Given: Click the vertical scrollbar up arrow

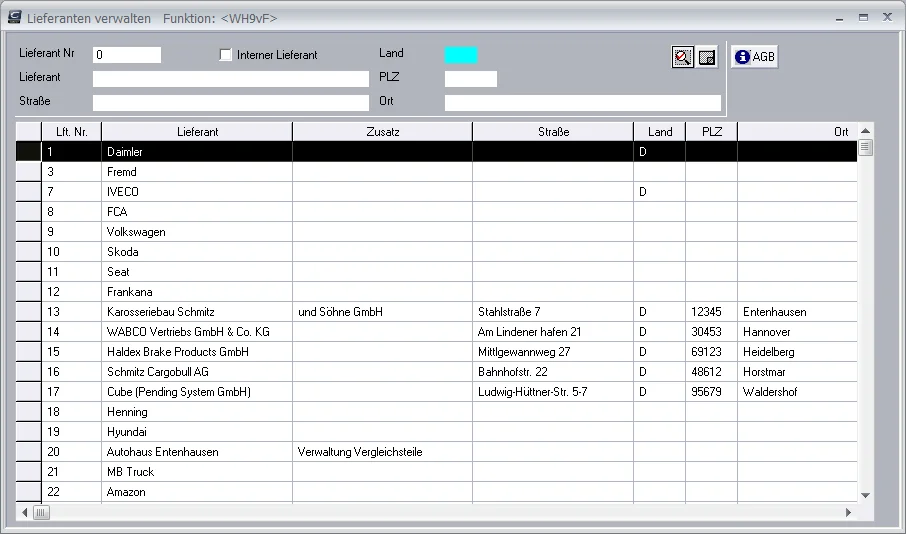Looking at the screenshot, I should click(865, 131).
